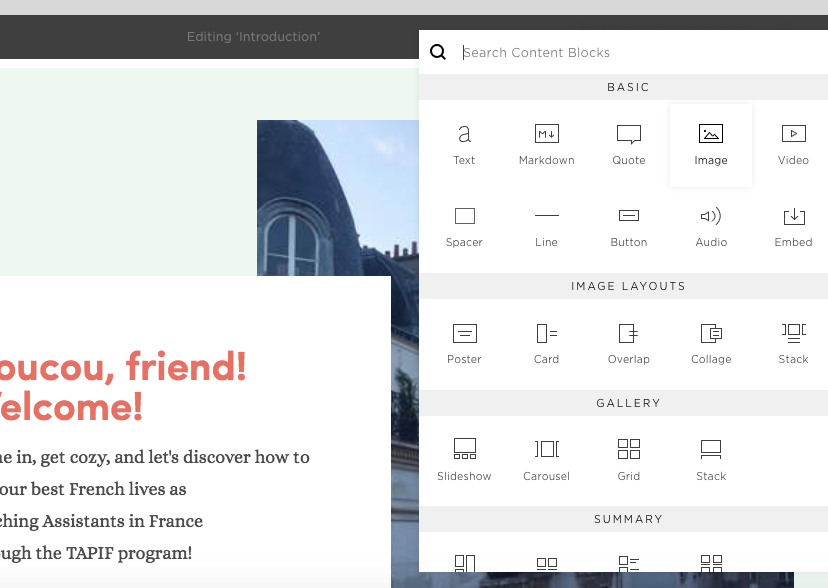Insert a Markdown block

point(547,145)
